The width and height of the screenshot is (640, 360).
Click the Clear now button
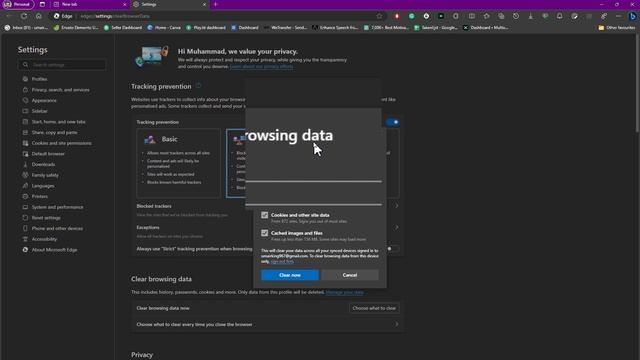[290, 275]
